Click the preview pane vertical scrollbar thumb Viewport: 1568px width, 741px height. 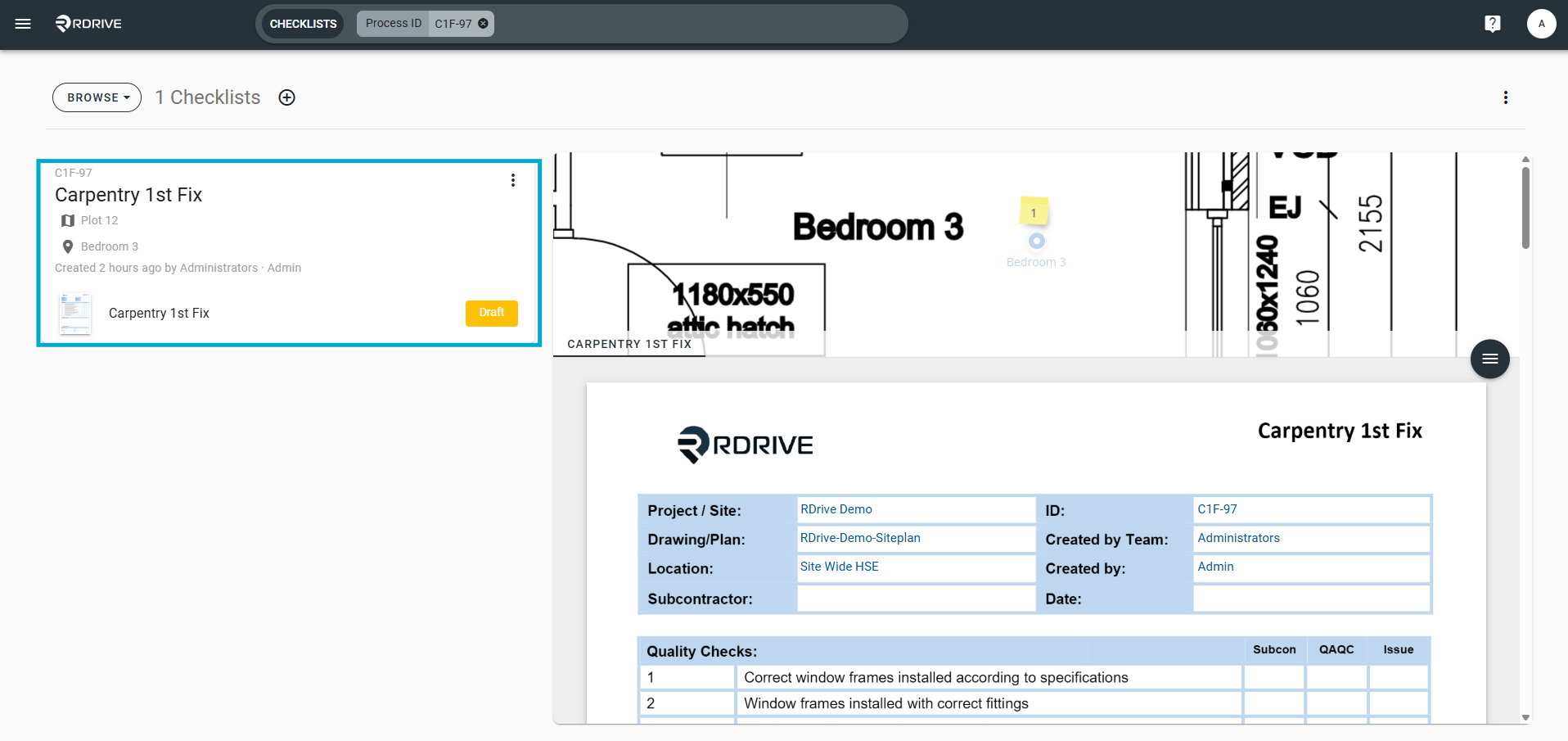[1525, 208]
